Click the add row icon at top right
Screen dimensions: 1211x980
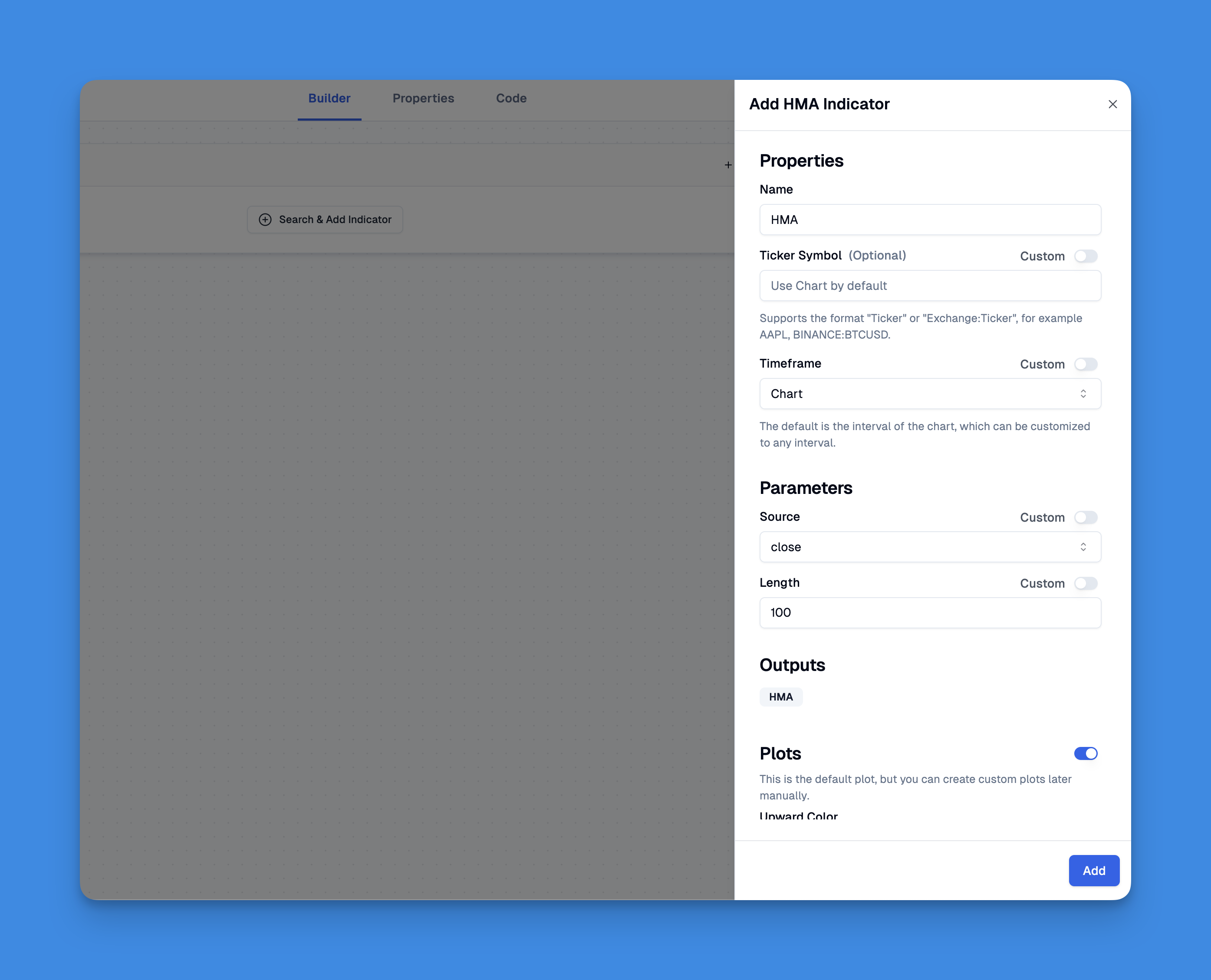[x=727, y=164]
